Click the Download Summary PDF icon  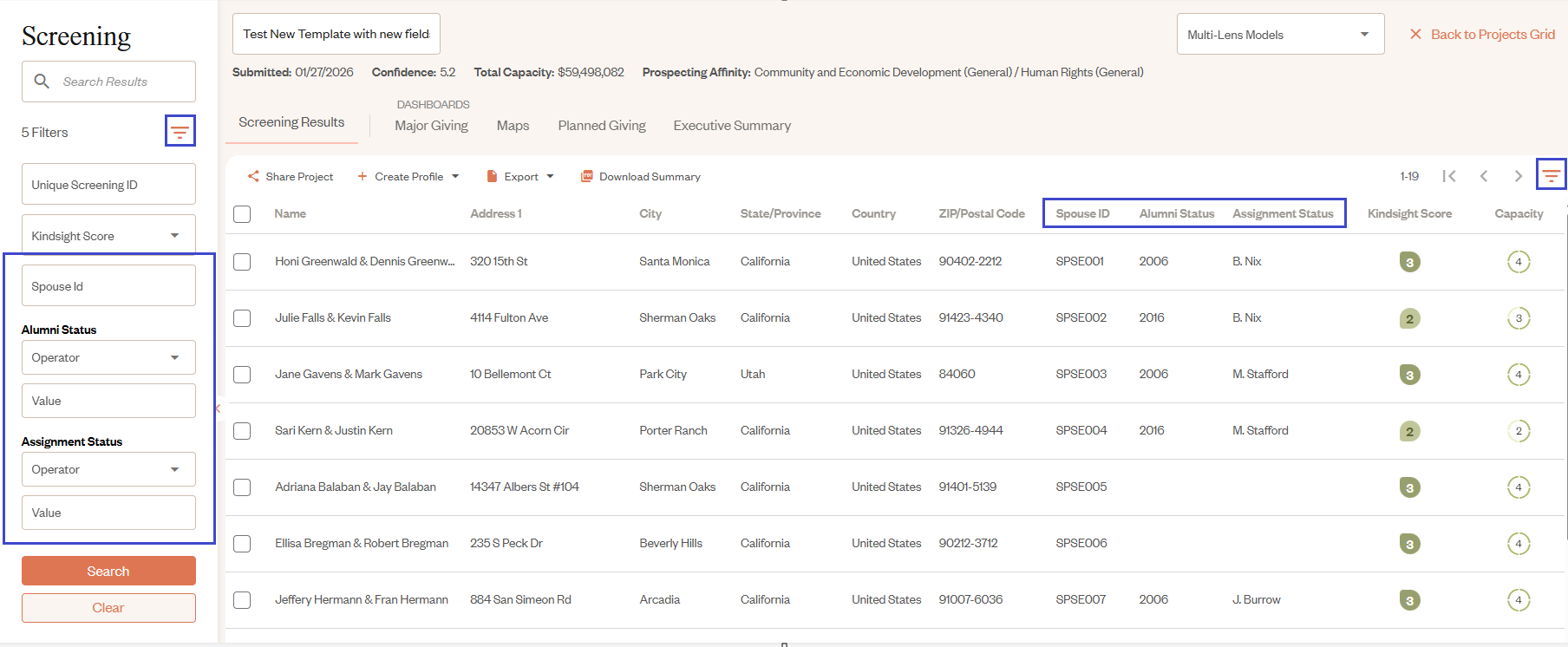tap(587, 176)
